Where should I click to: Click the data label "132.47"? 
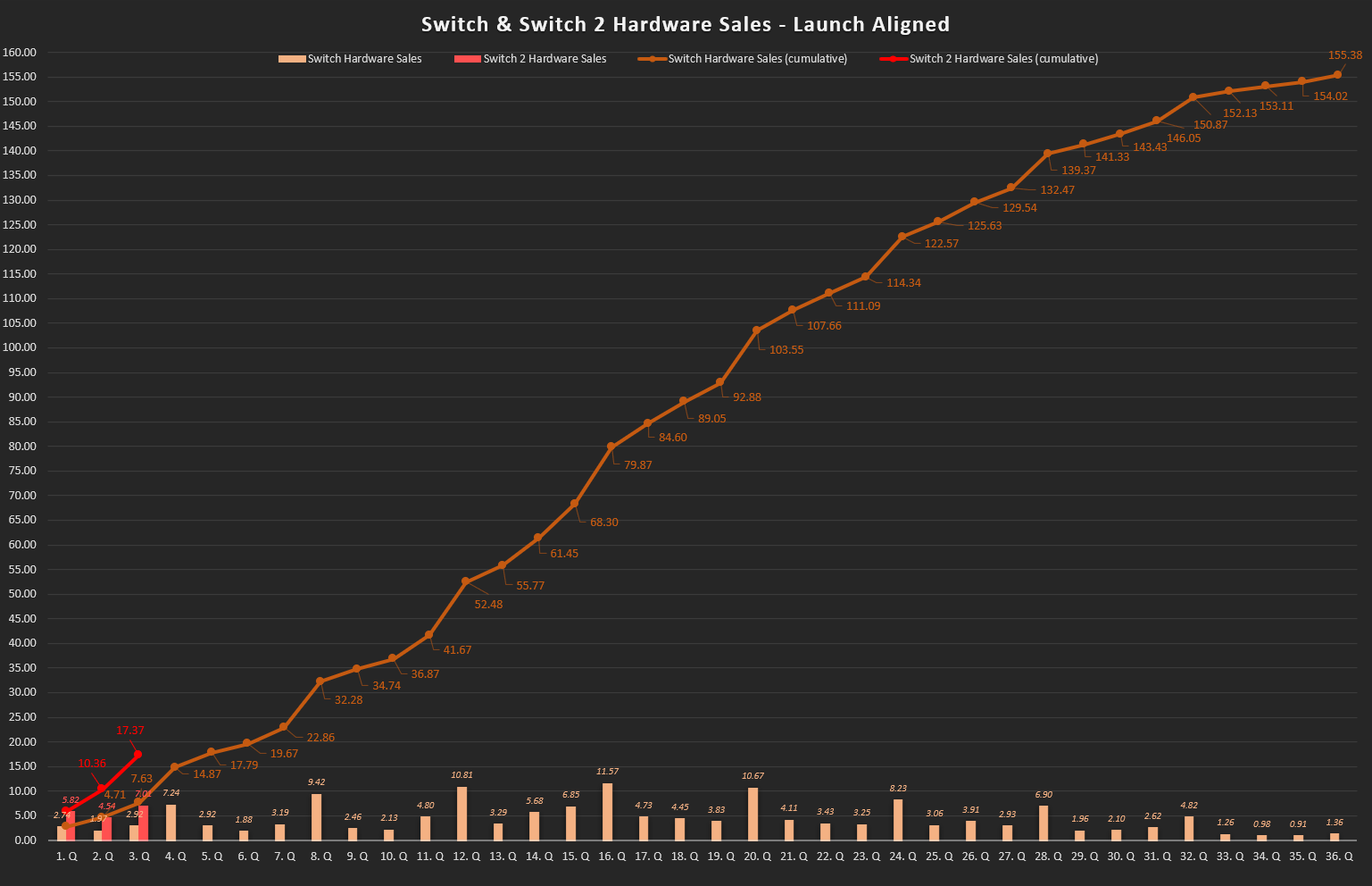click(1058, 190)
